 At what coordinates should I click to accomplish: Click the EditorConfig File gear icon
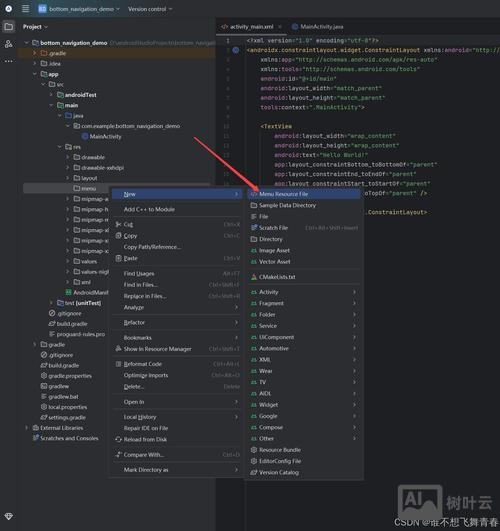click(x=254, y=461)
